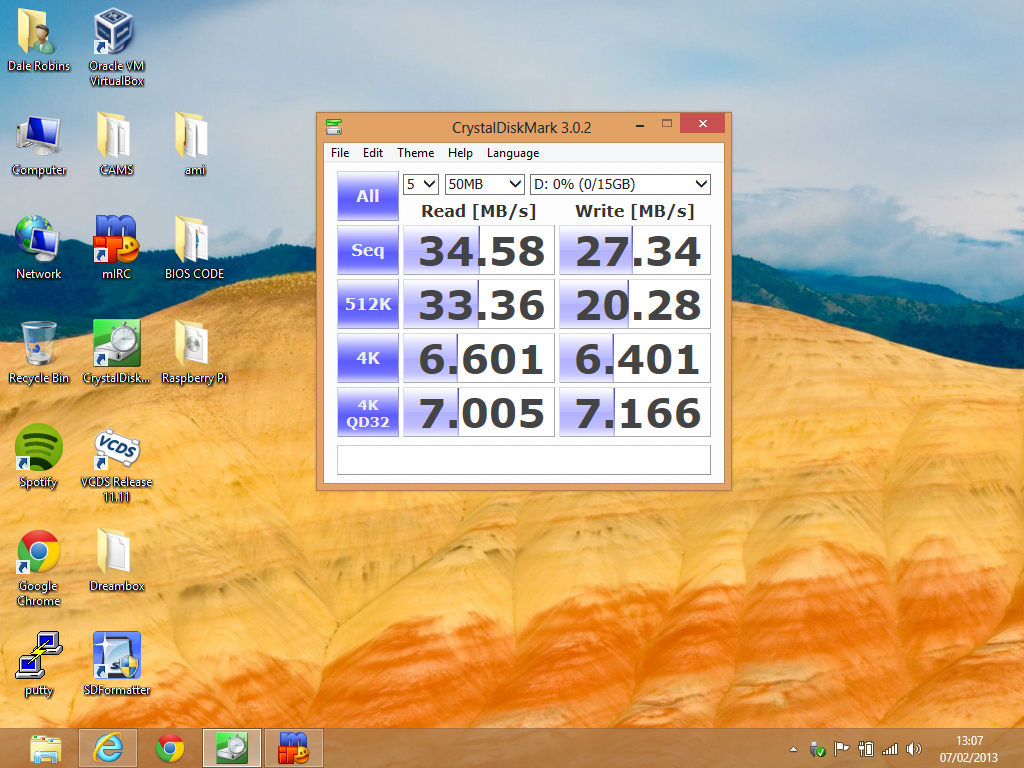Screen dimensions: 1024x768
Task: Click the volume icon in system tray
Action: coord(913,748)
